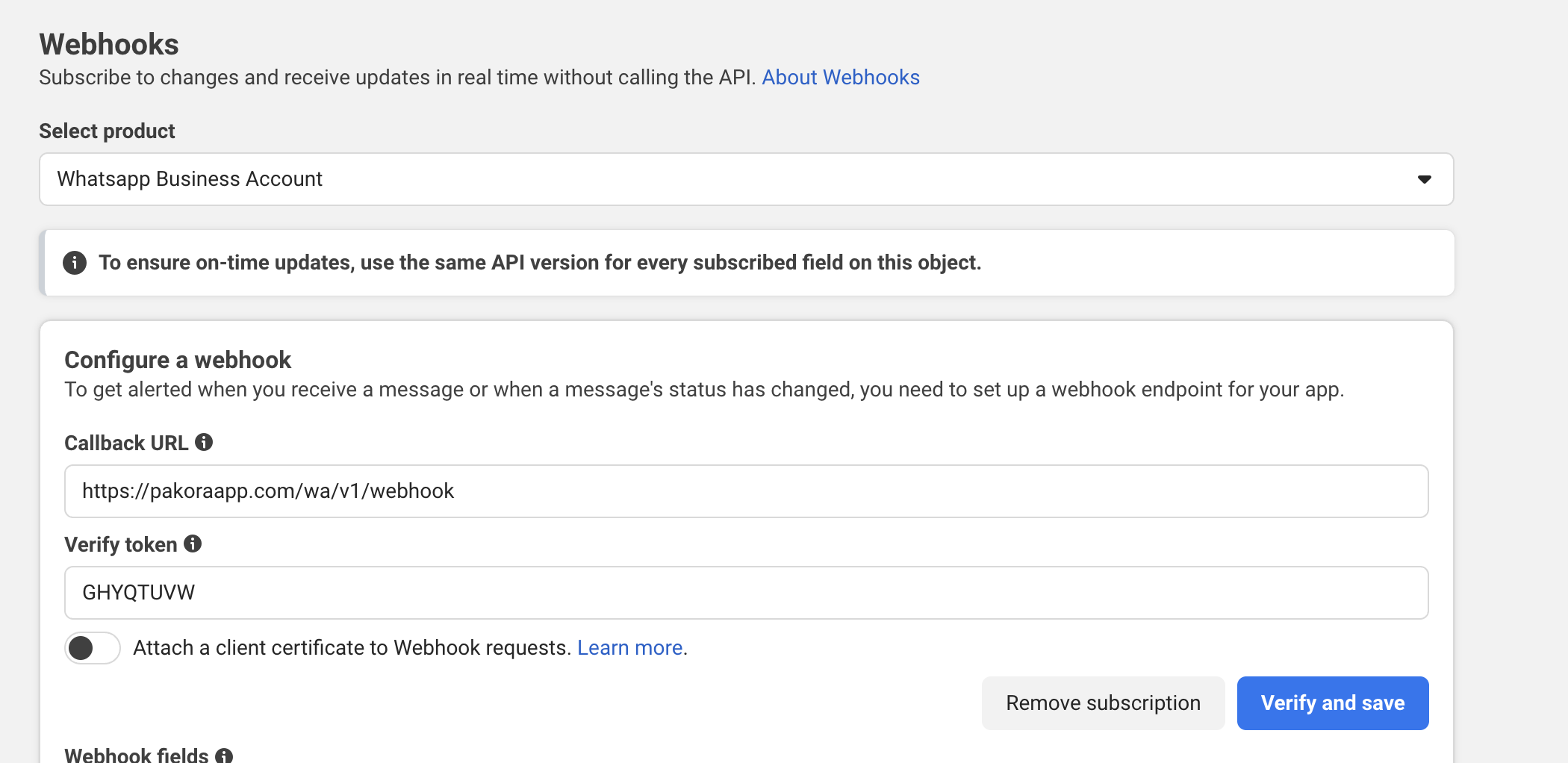Click the API version notice text

pyautogui.click(x=540, y=263)
